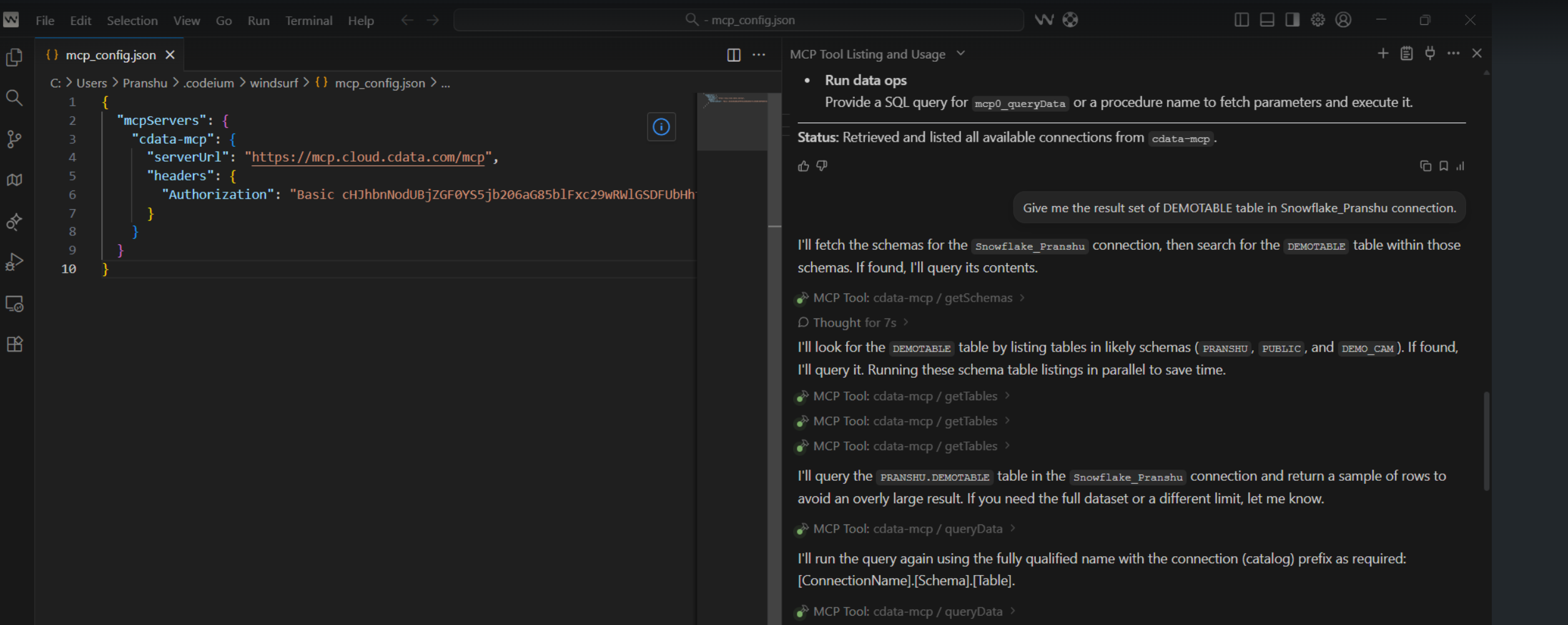
Task: Open the Explorer view in activity bar
Action: click(x=14, y=57)
